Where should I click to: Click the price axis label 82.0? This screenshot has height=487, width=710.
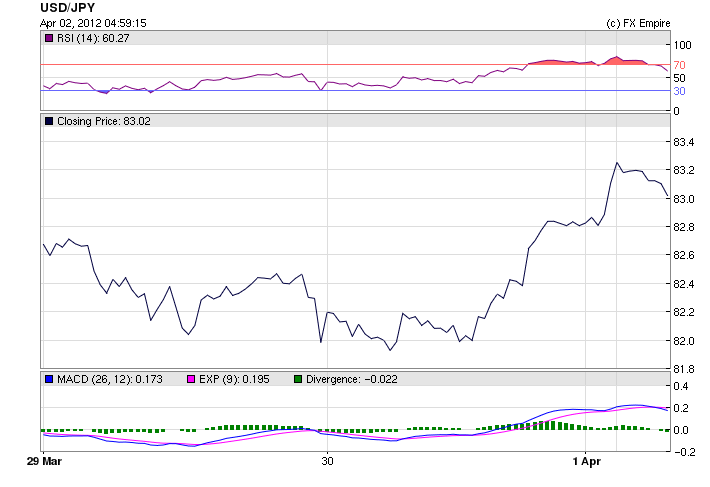click(x=683, y=341)
